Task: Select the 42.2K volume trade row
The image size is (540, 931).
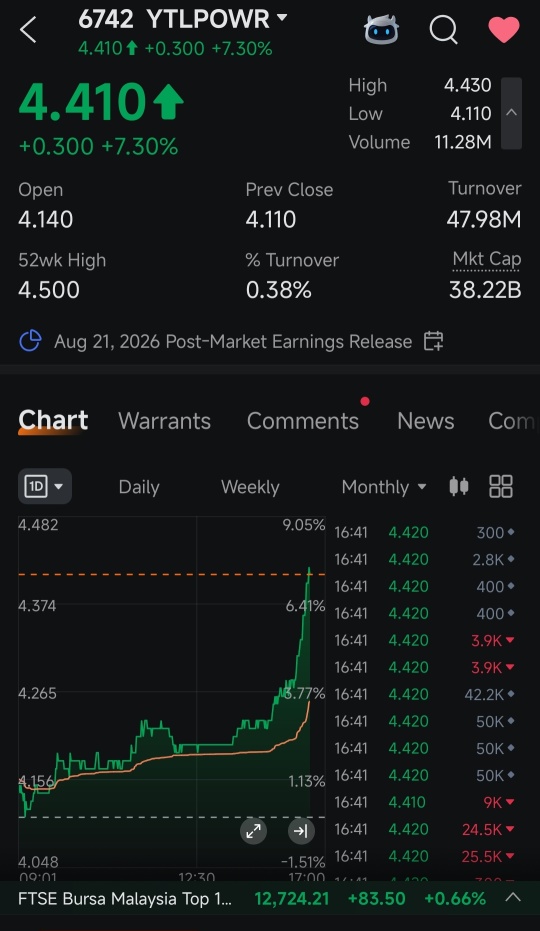Action: click(x=425, y=694)
